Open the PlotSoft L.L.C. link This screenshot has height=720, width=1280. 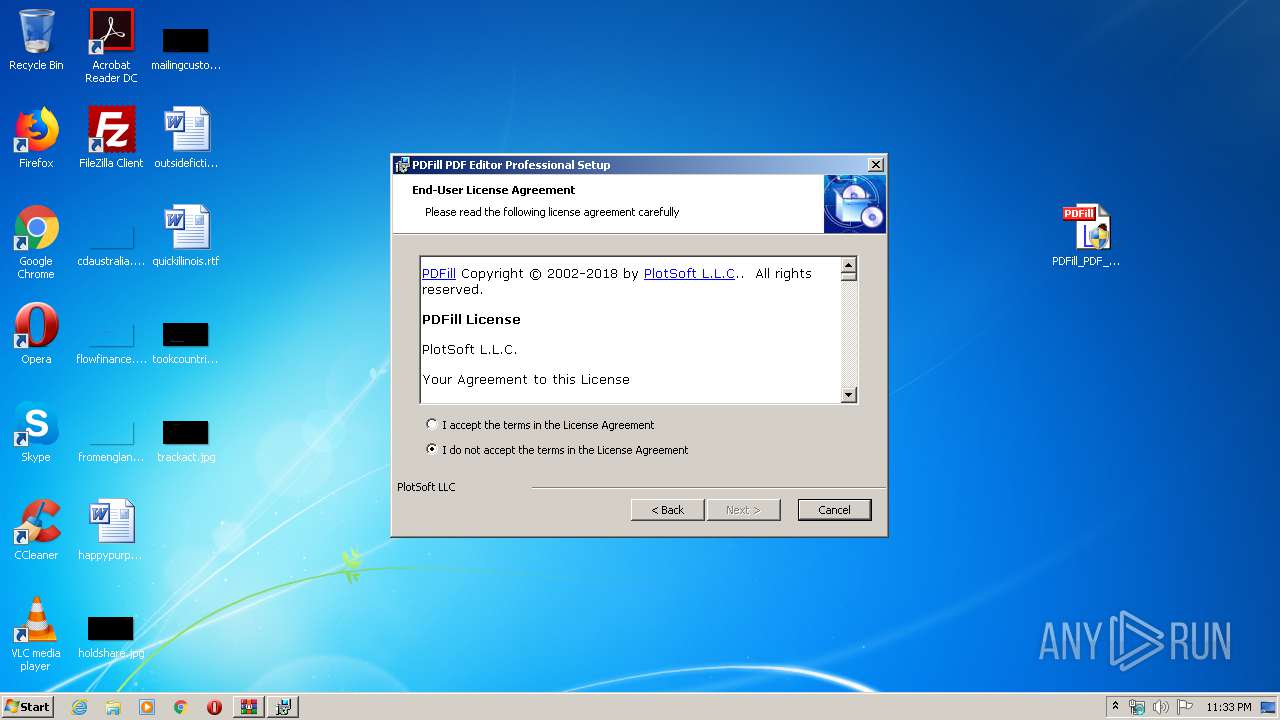click(690, 273)
